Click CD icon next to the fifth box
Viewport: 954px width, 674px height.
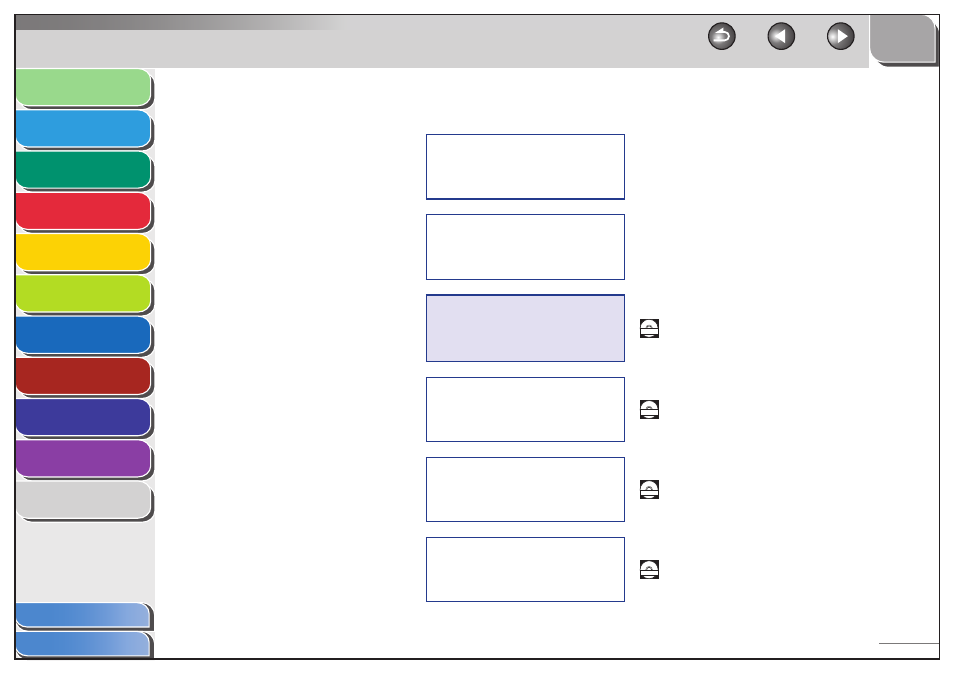[x=649, y=490]
